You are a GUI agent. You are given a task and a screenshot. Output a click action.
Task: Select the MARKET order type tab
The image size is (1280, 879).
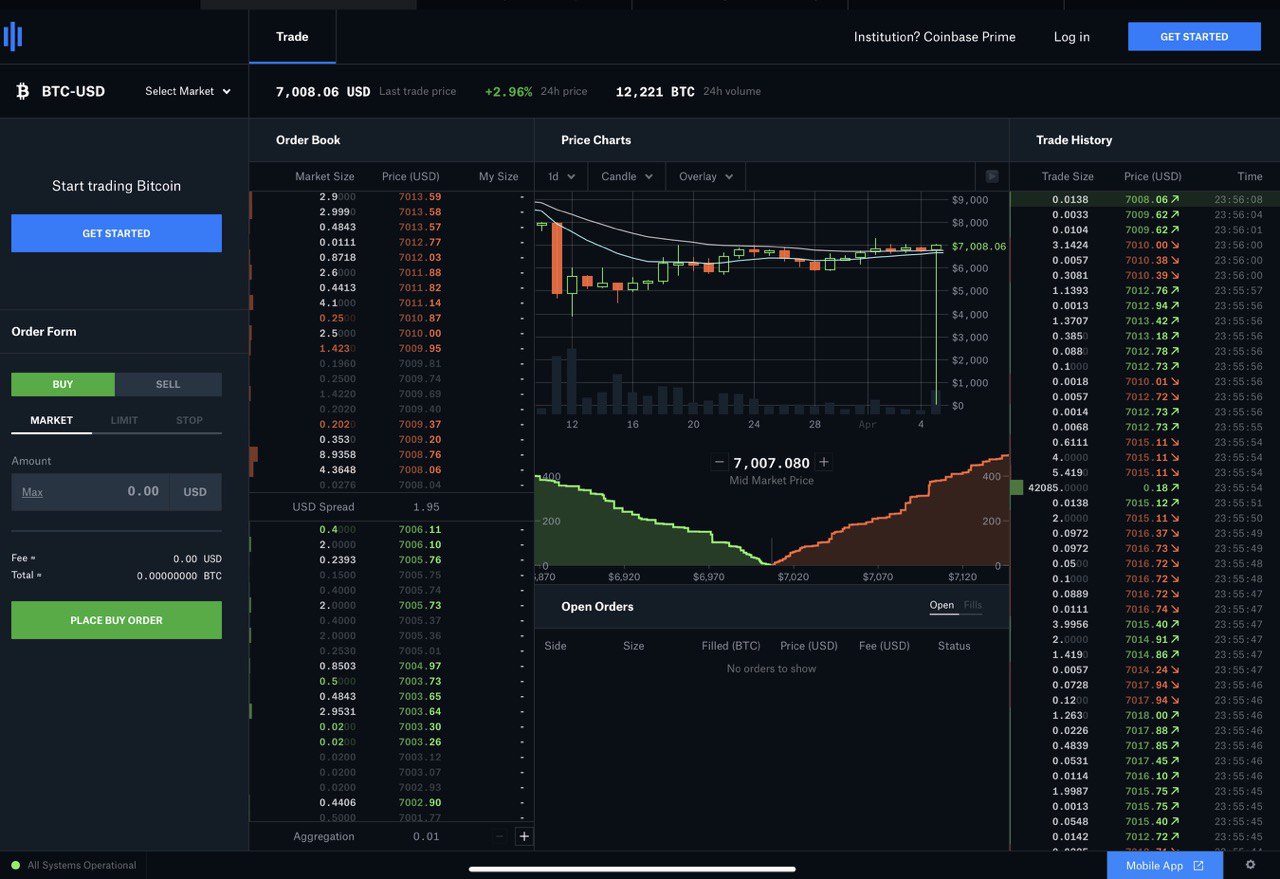coord(51,421)
